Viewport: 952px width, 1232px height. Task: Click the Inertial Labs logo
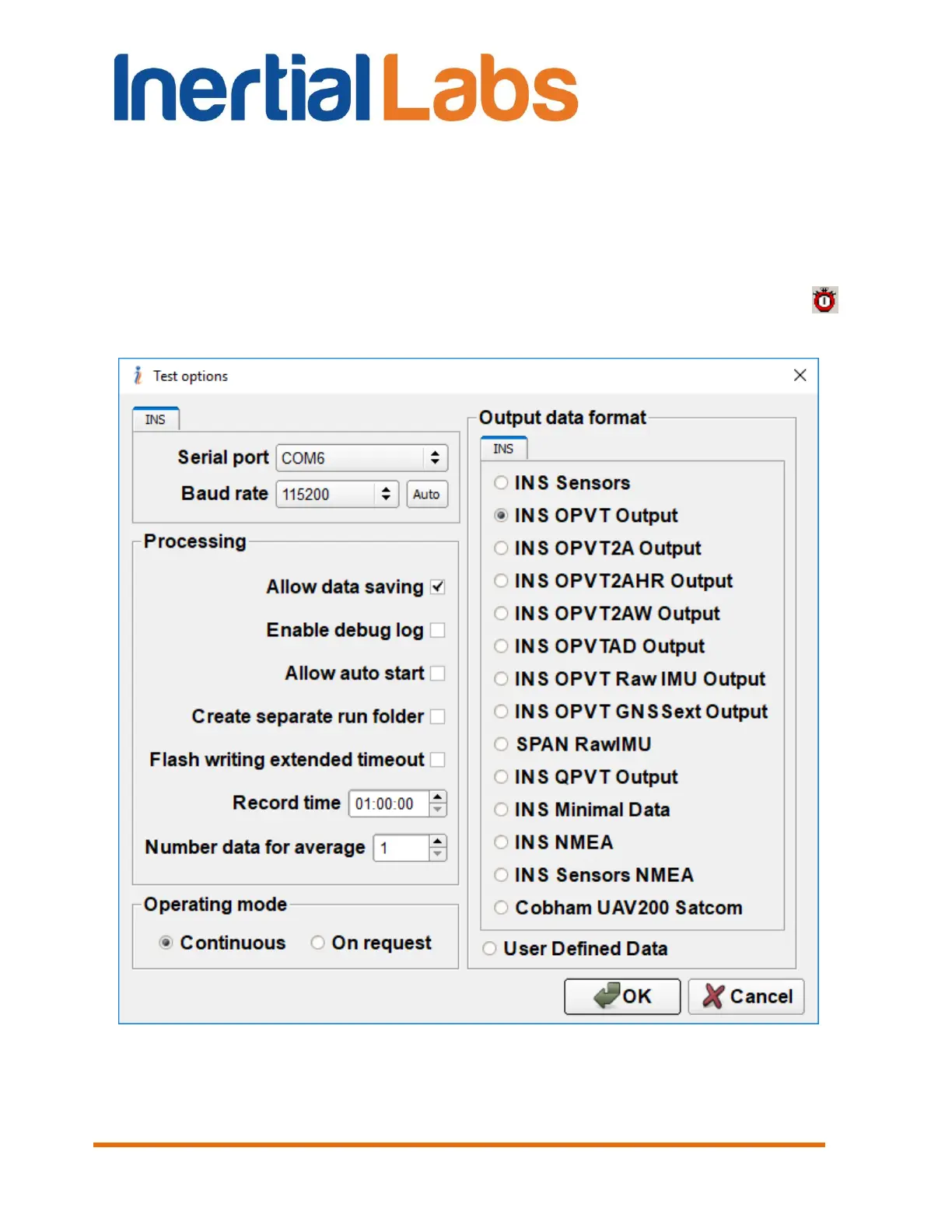coord(346,87)
